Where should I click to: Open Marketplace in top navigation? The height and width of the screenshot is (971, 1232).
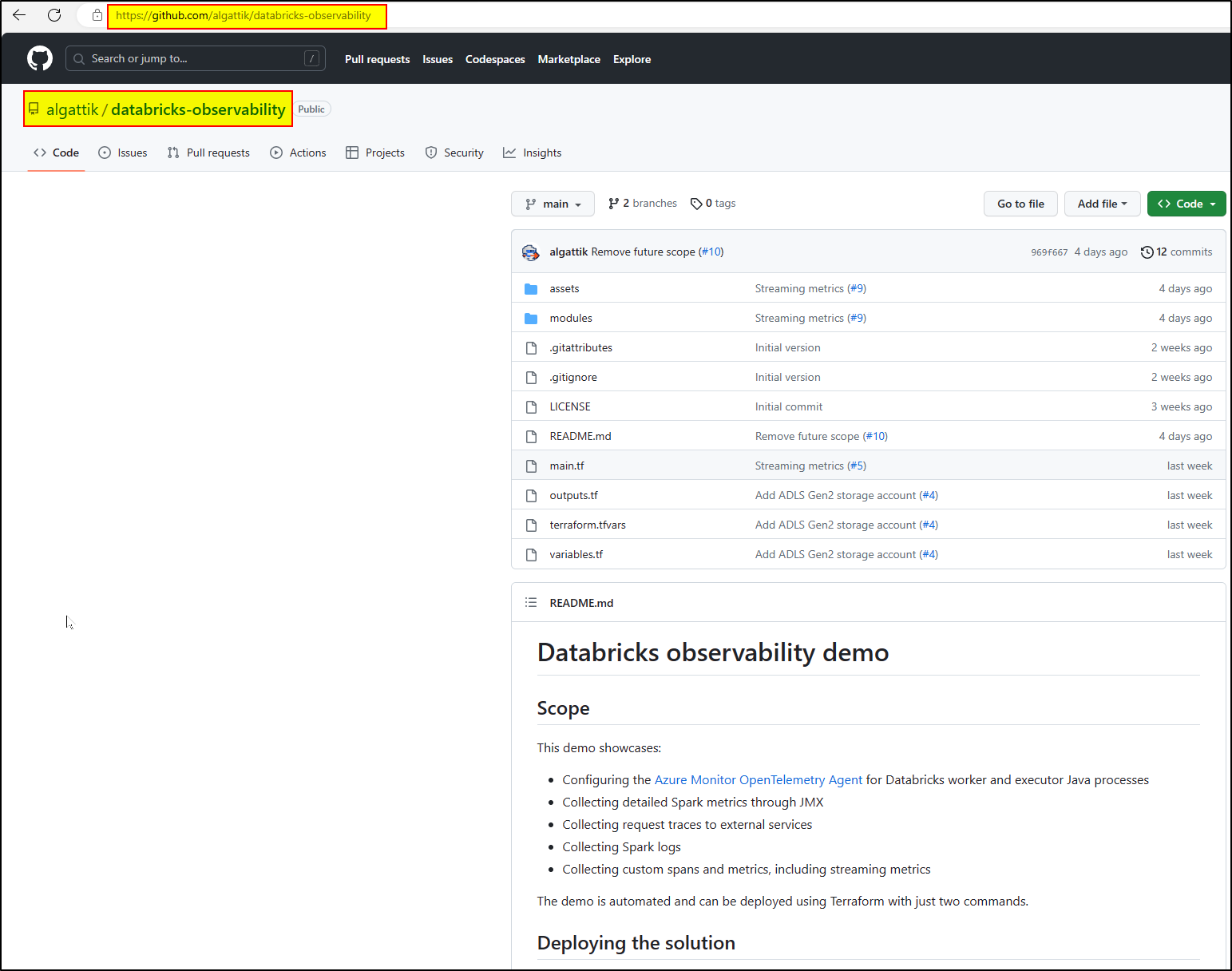coord(568,59)
